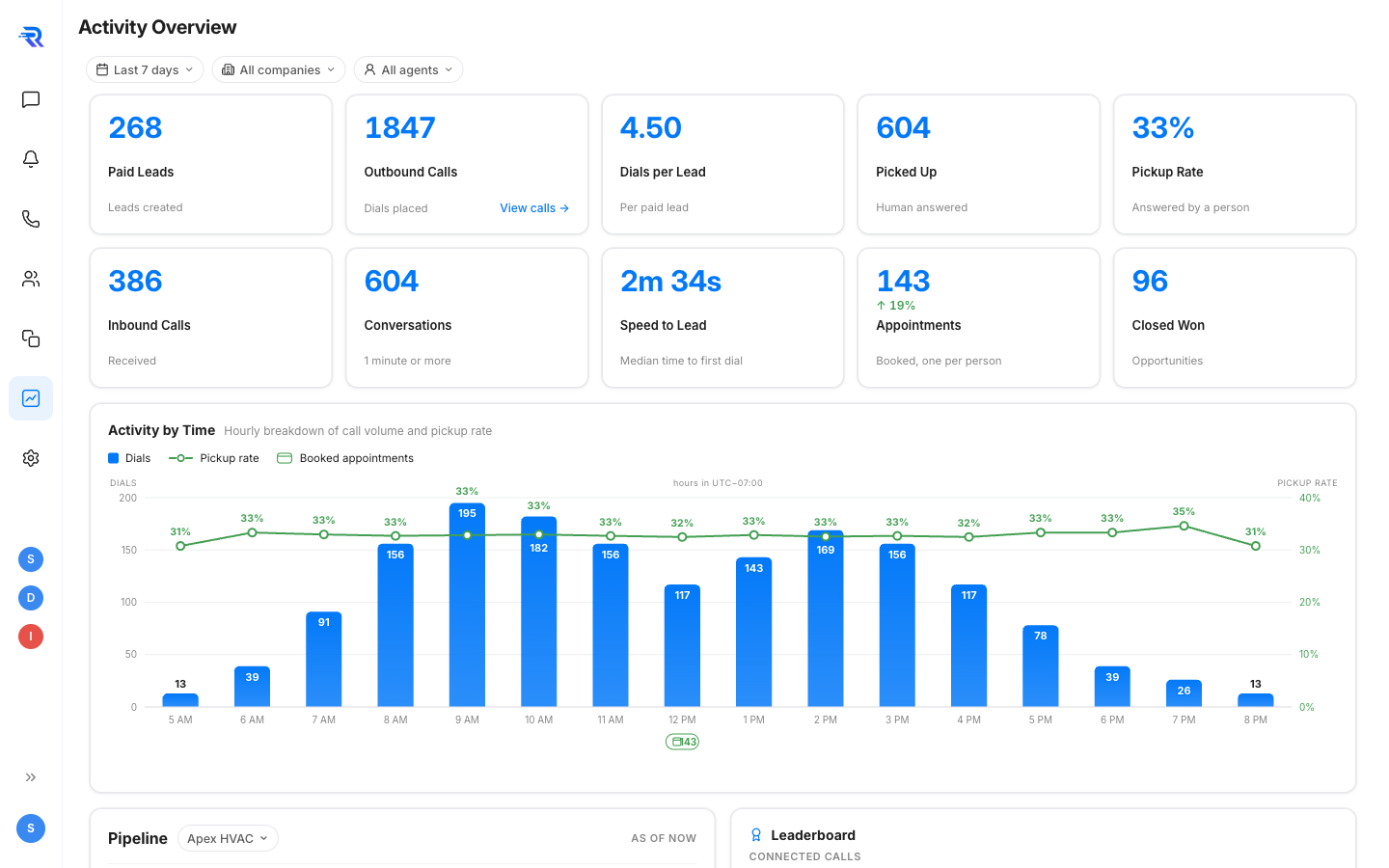
Task: Open the Outbound Calls card title
Action: [x=411, y=172]
